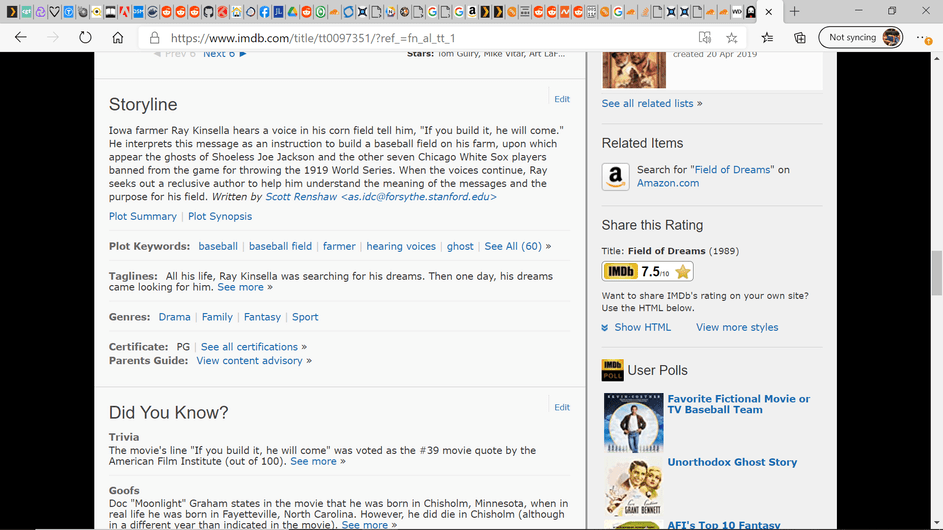The image size is (943, 530).
Task: Open the Amazon.com link
Action: pos(668,183)
